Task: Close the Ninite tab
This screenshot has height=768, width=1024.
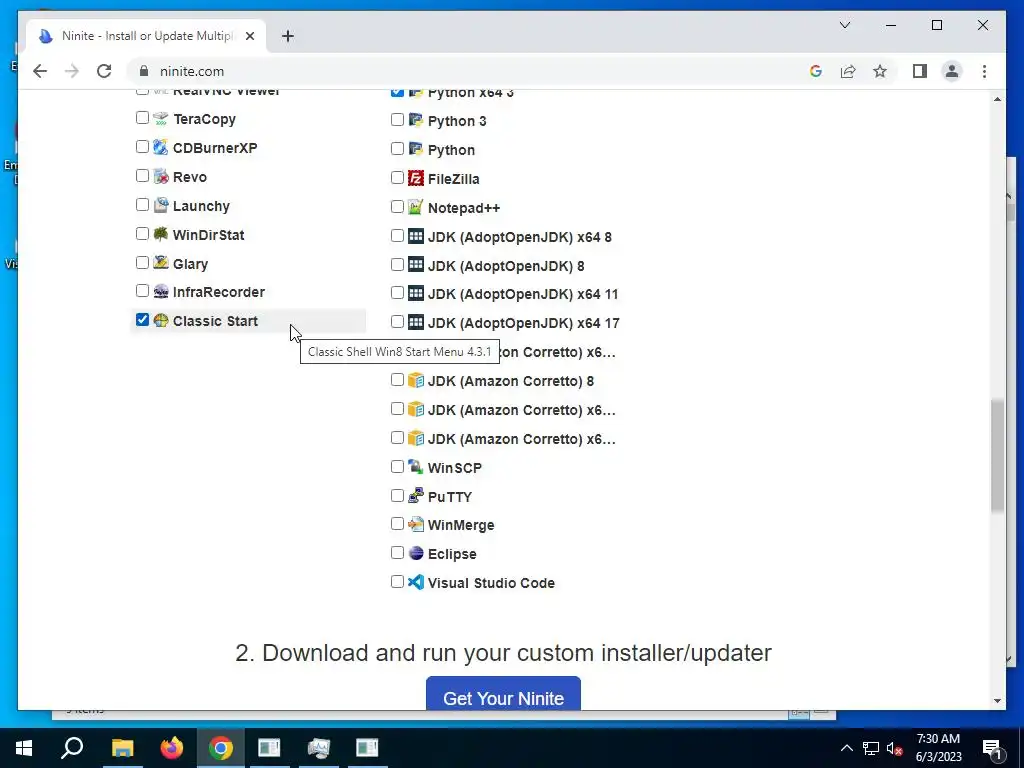Action: click(x=249, y=36)
